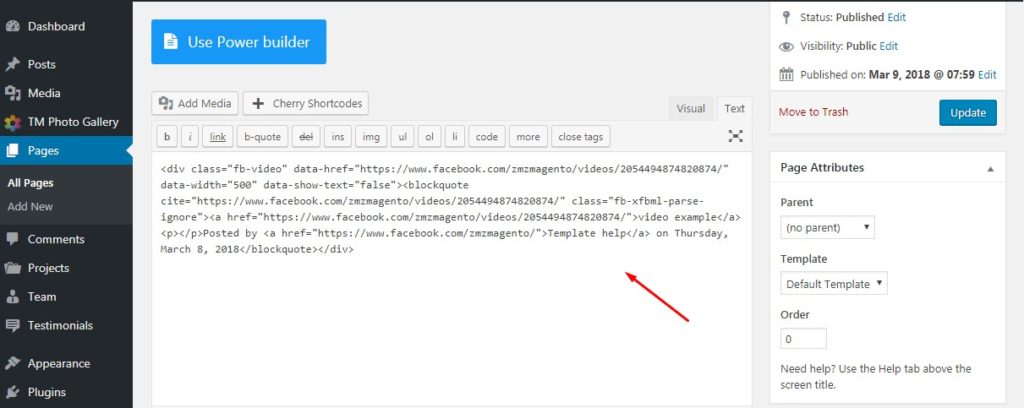1024x408 pixels.
Task: Select All Pages submenu item
Action: tap(31, 183)
